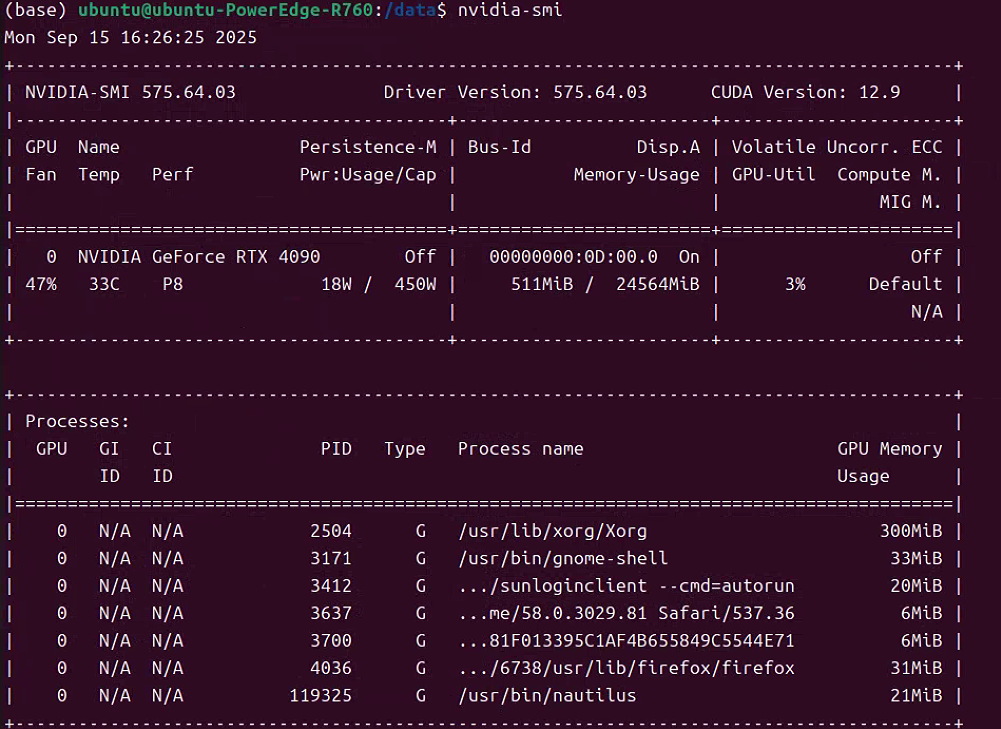Click PID 119325 in process table
The width and height of the screenshot is (1001, 729).
[x=320, y=696]
